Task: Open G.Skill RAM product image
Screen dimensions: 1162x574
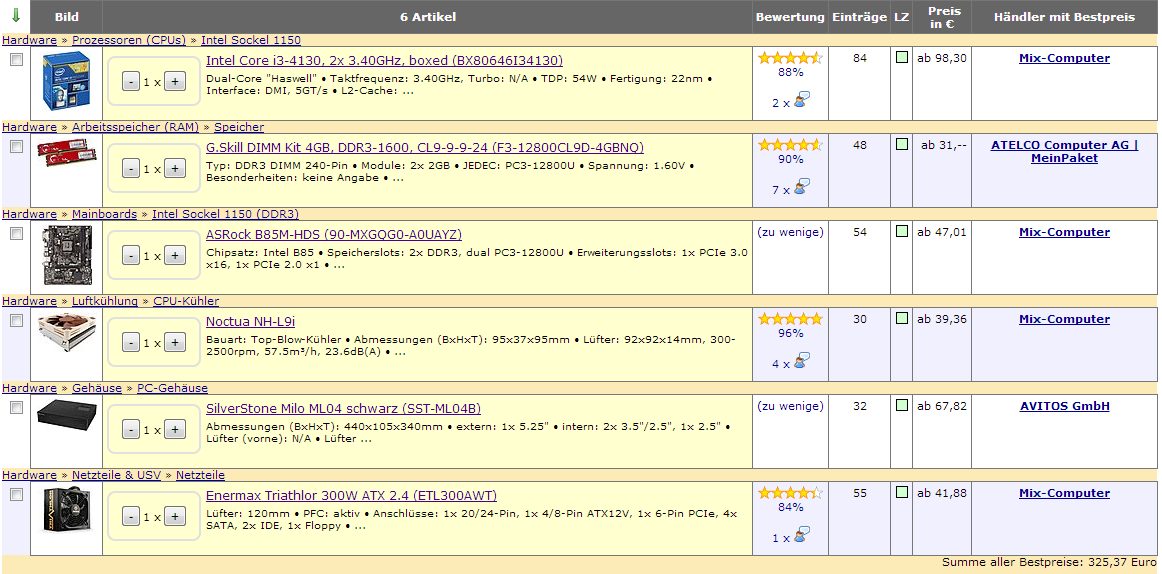Action: (x=67, y=153)
